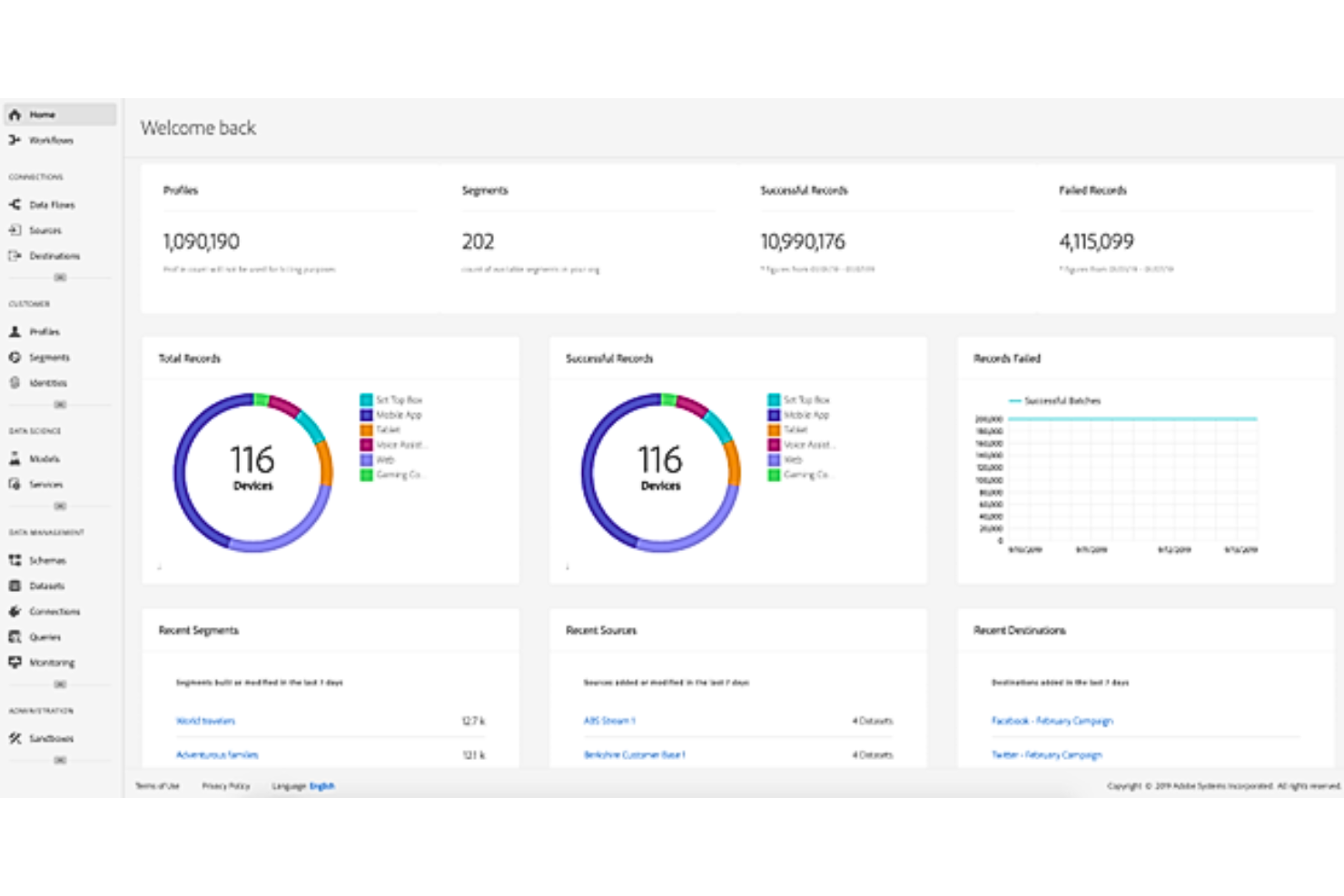Open Adventurous families segment link

(x=217, y=754)
